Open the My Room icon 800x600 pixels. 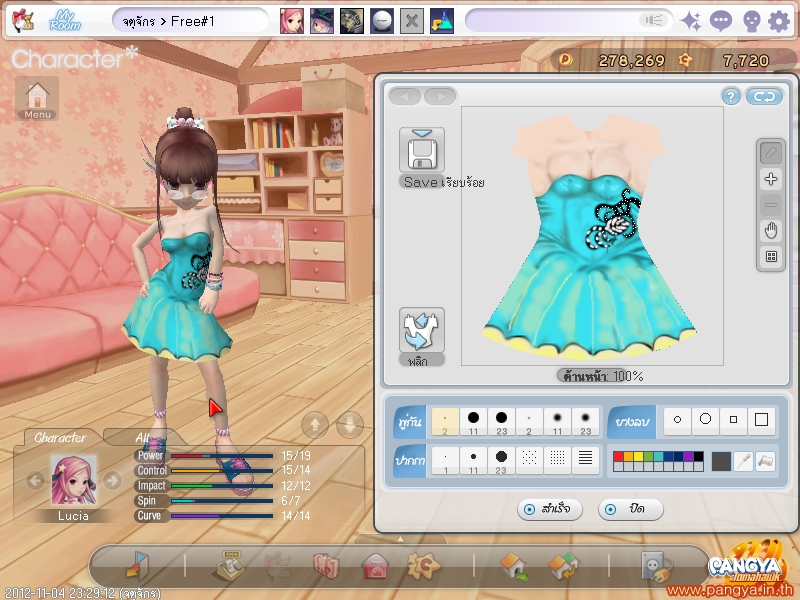pyautogui.click(x=65, y=21)
